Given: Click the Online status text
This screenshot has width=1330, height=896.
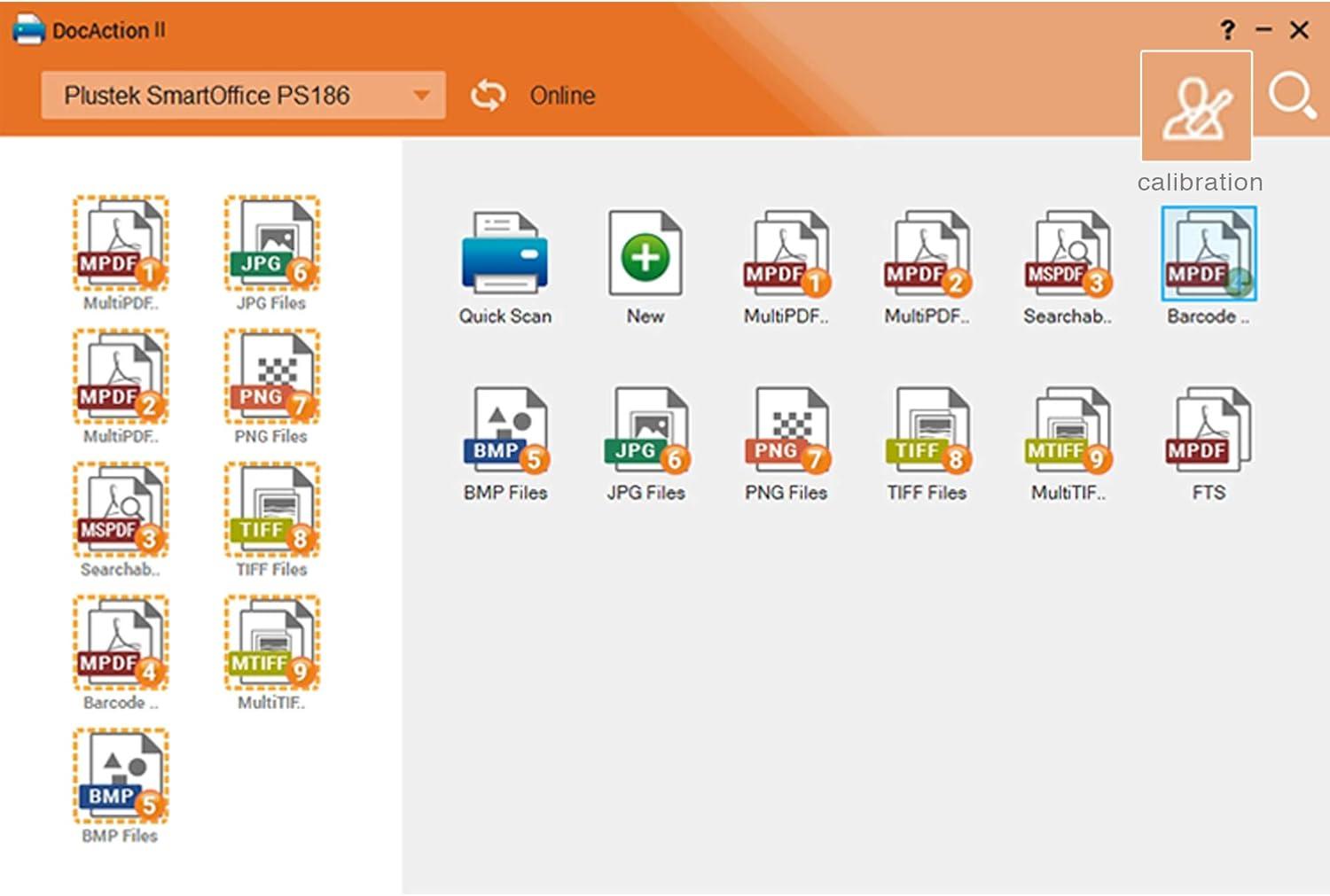Looking at the screenshot, I should coord(562,96).
